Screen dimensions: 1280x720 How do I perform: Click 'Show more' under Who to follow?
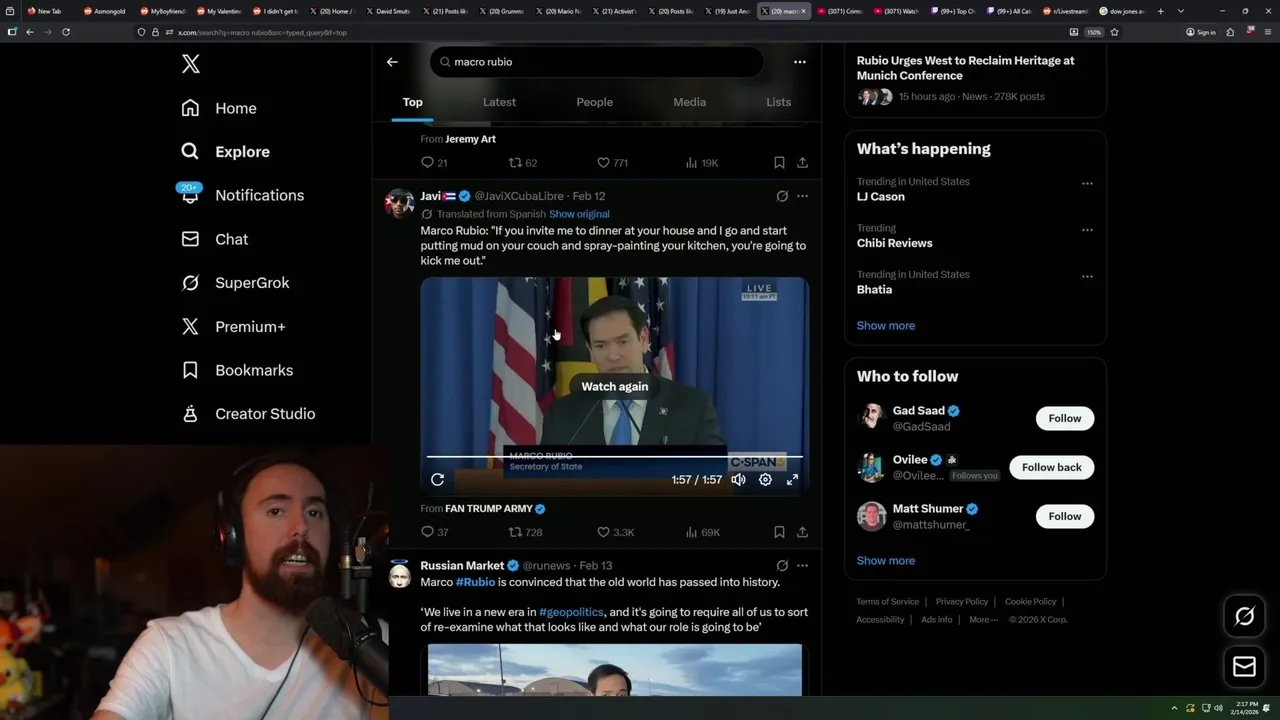pos(885,561)
